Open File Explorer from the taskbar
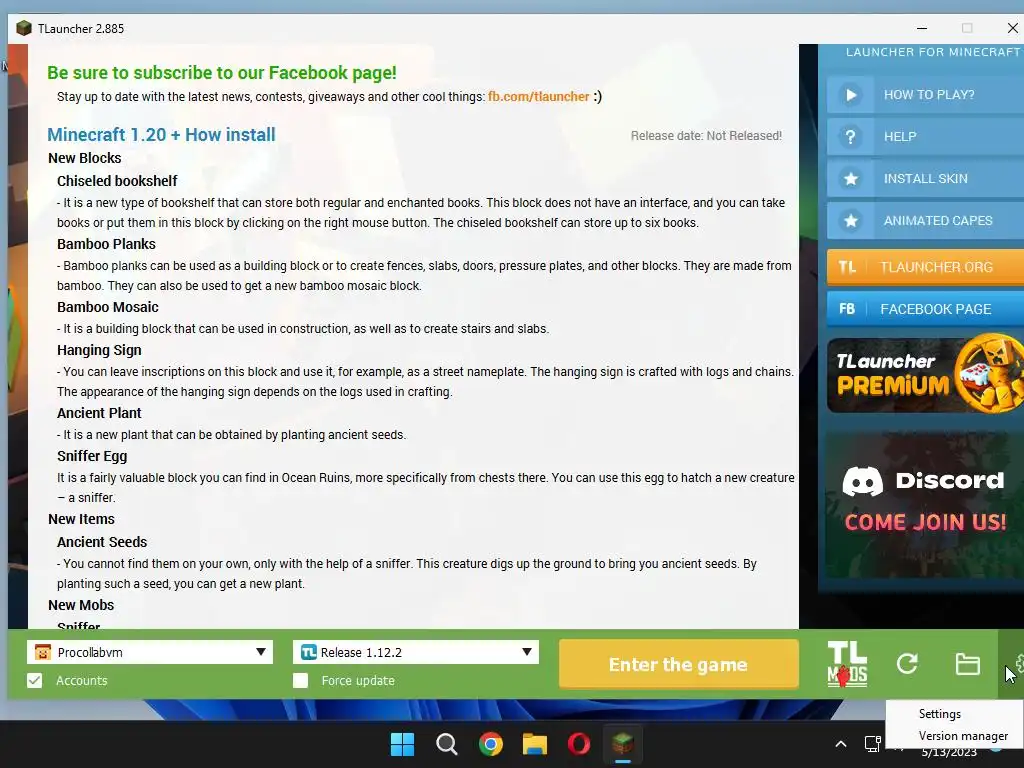Viewport: 1024px width, 768px height. [534, 744]
